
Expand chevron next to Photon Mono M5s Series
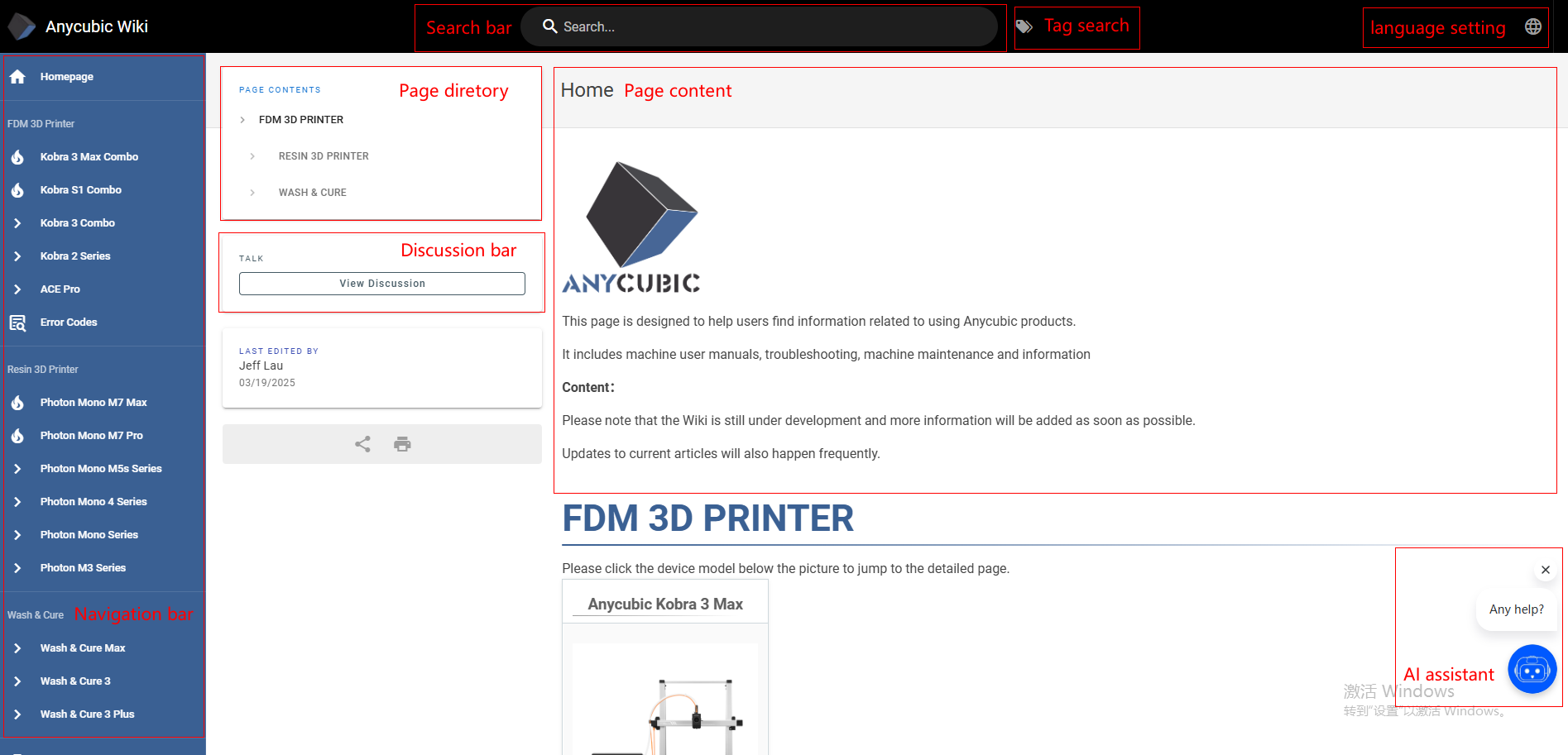click(17, 469)
